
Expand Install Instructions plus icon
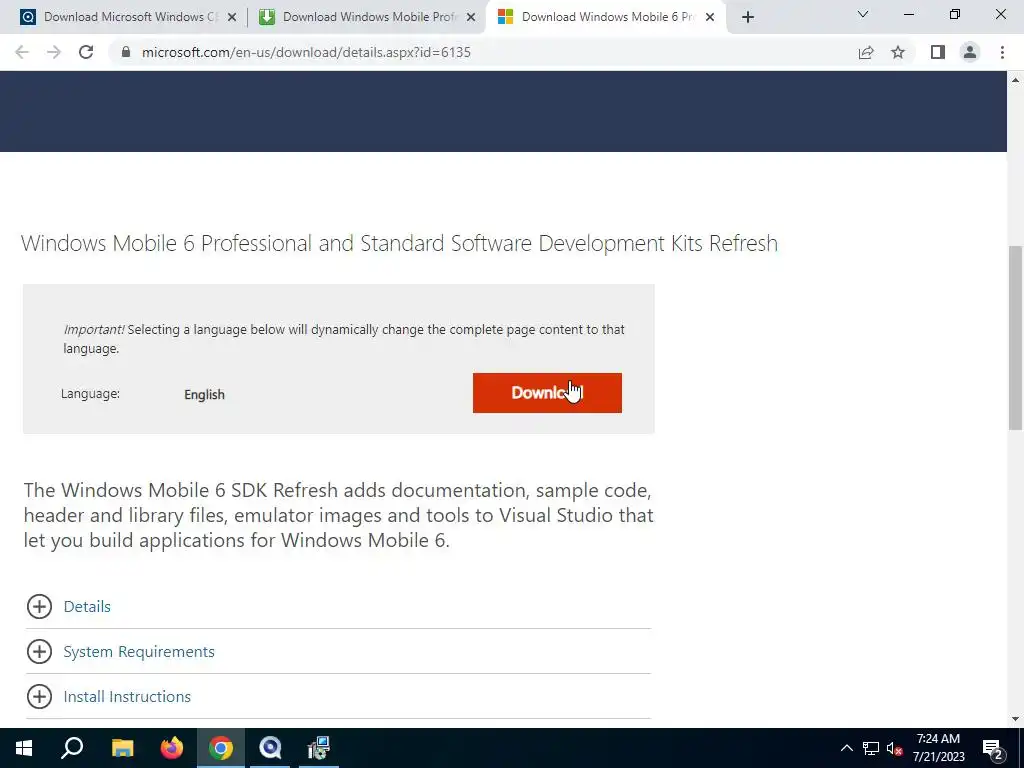[39, 696]
